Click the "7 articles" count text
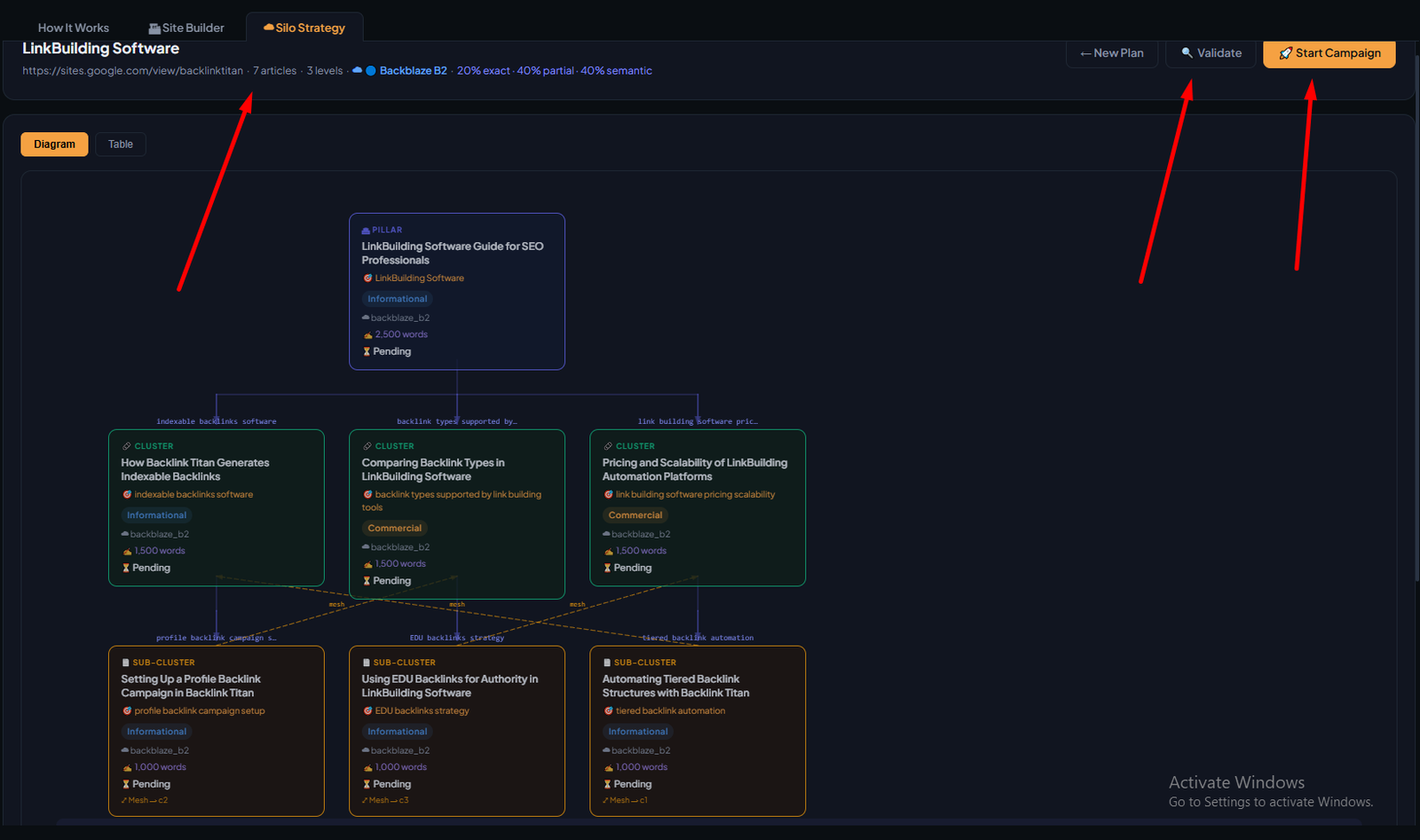The width and height of the screenshot is (1420, 840). coord(275,71)
